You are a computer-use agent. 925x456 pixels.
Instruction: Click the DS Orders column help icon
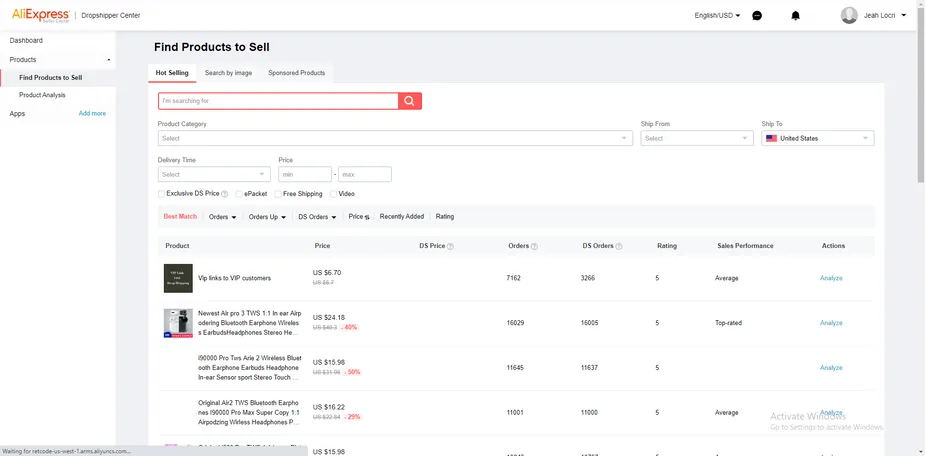coord(619,246)
